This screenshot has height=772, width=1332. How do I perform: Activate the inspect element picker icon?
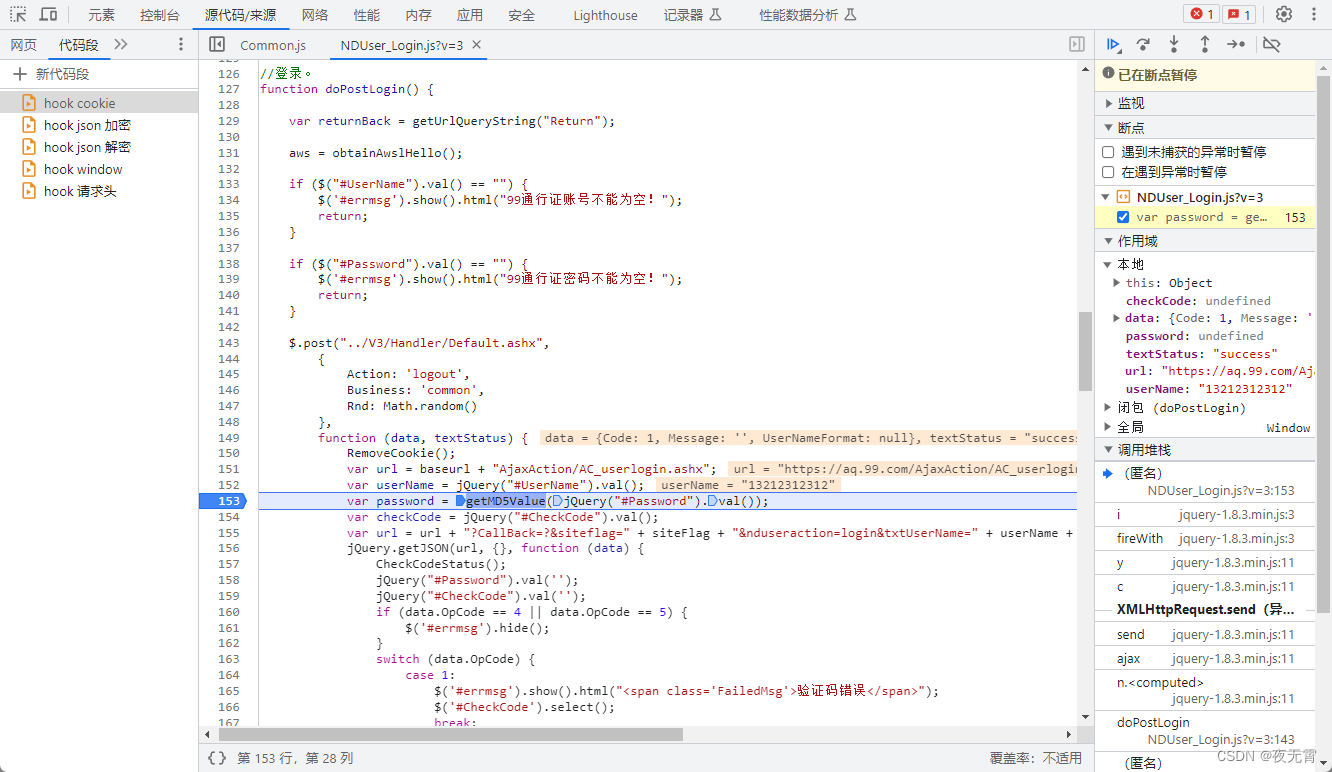(19, 15)
